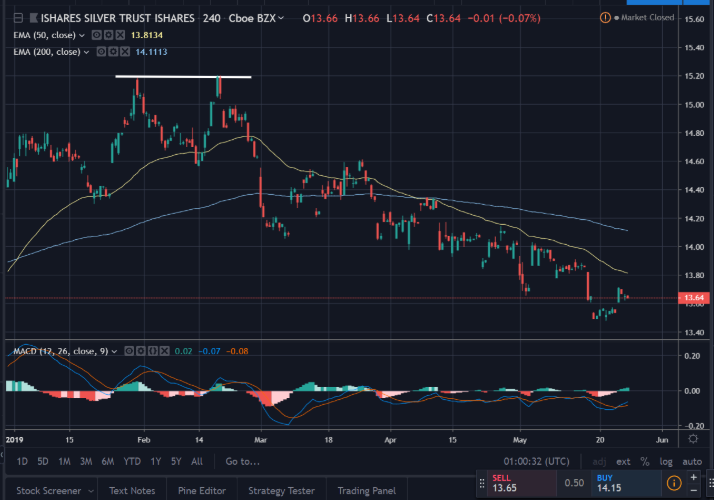Toggle auto scale mode
The image size is (714, 500).
coord(692,462)
